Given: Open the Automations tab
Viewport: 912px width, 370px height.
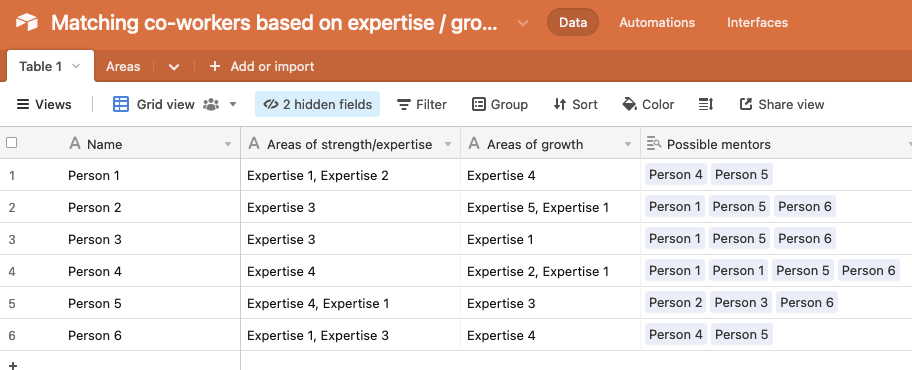Looking at the screenshot, I should (657, 23).
